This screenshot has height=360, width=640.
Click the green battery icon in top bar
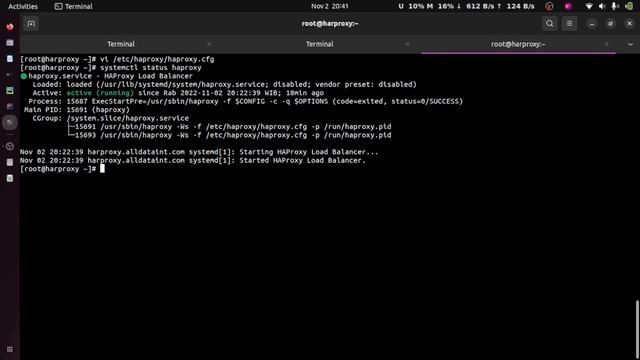(629, 6)
